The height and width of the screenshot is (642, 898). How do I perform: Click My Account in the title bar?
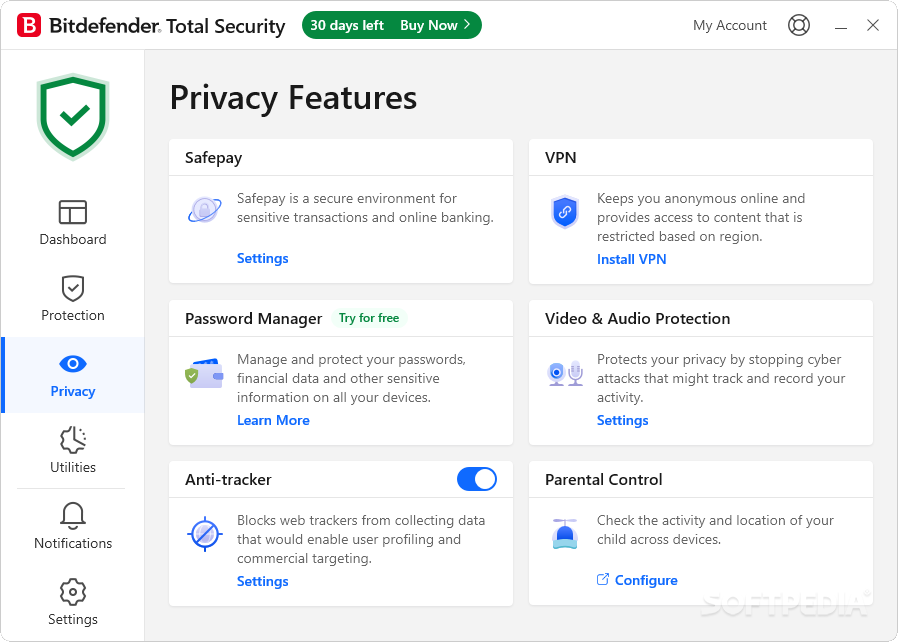pyautogui.click(x=729, y=25)
